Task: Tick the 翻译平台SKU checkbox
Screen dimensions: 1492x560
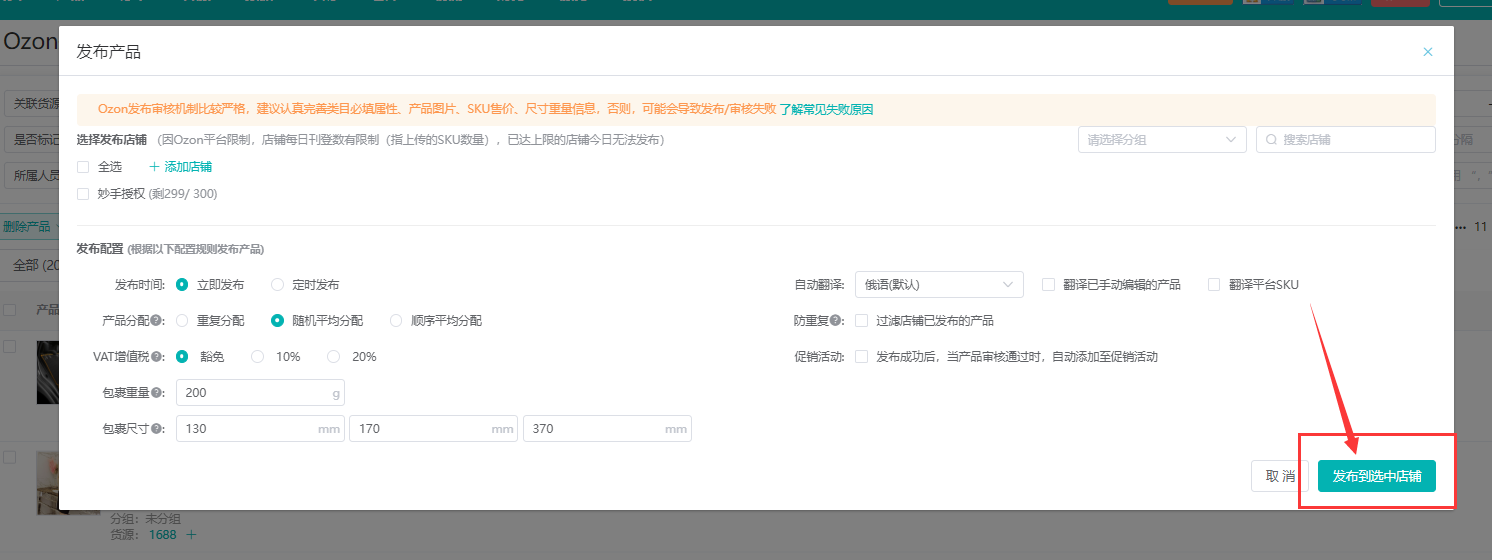Action: [x=1214, y=285]
